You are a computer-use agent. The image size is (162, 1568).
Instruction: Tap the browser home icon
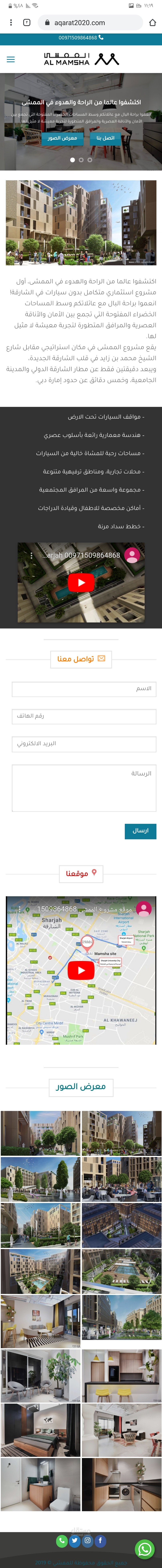coord(152,22)
